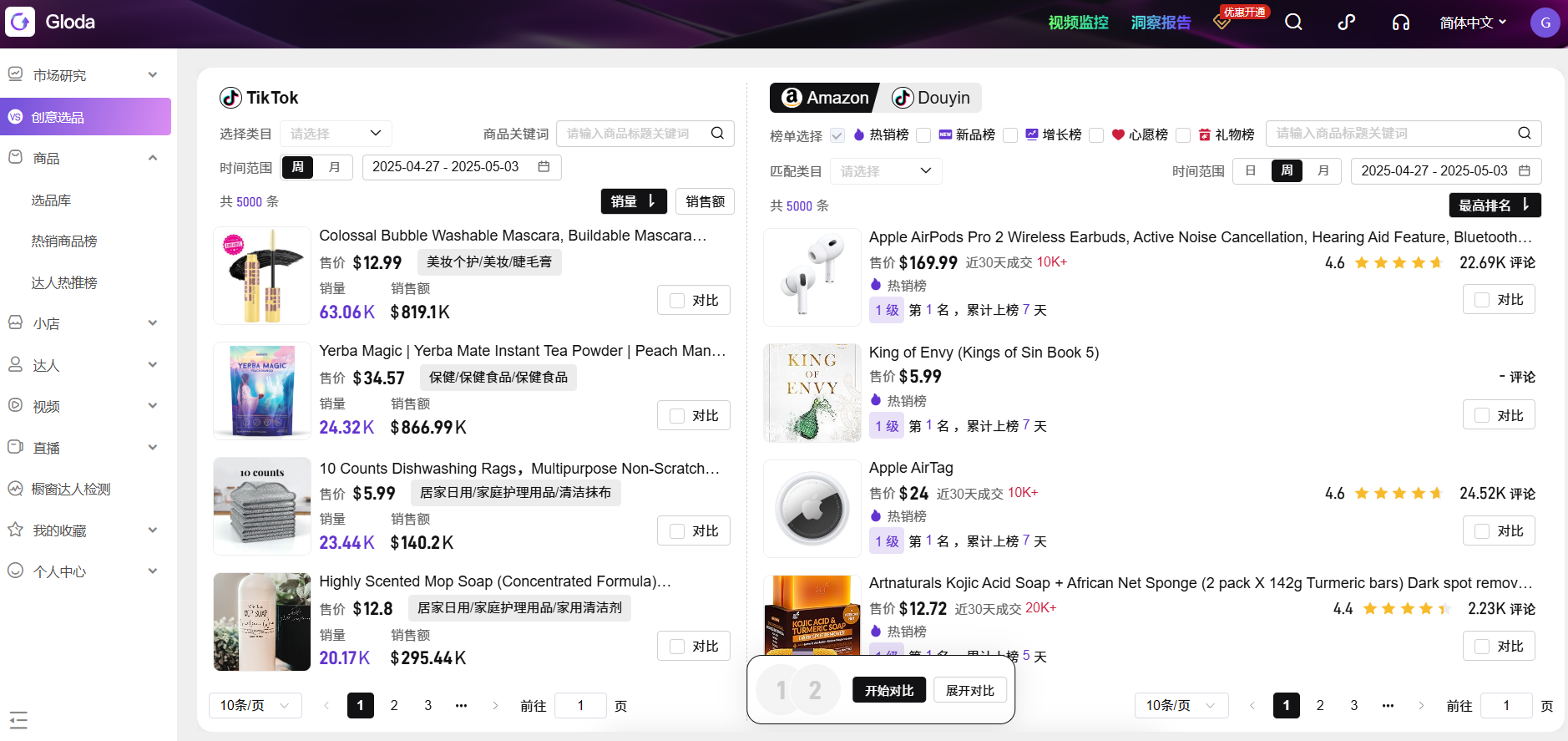Click the TikTok link icon in header
Image resolution: width=1568 pixels, height=741 pixels.
tap(1347, 22)
